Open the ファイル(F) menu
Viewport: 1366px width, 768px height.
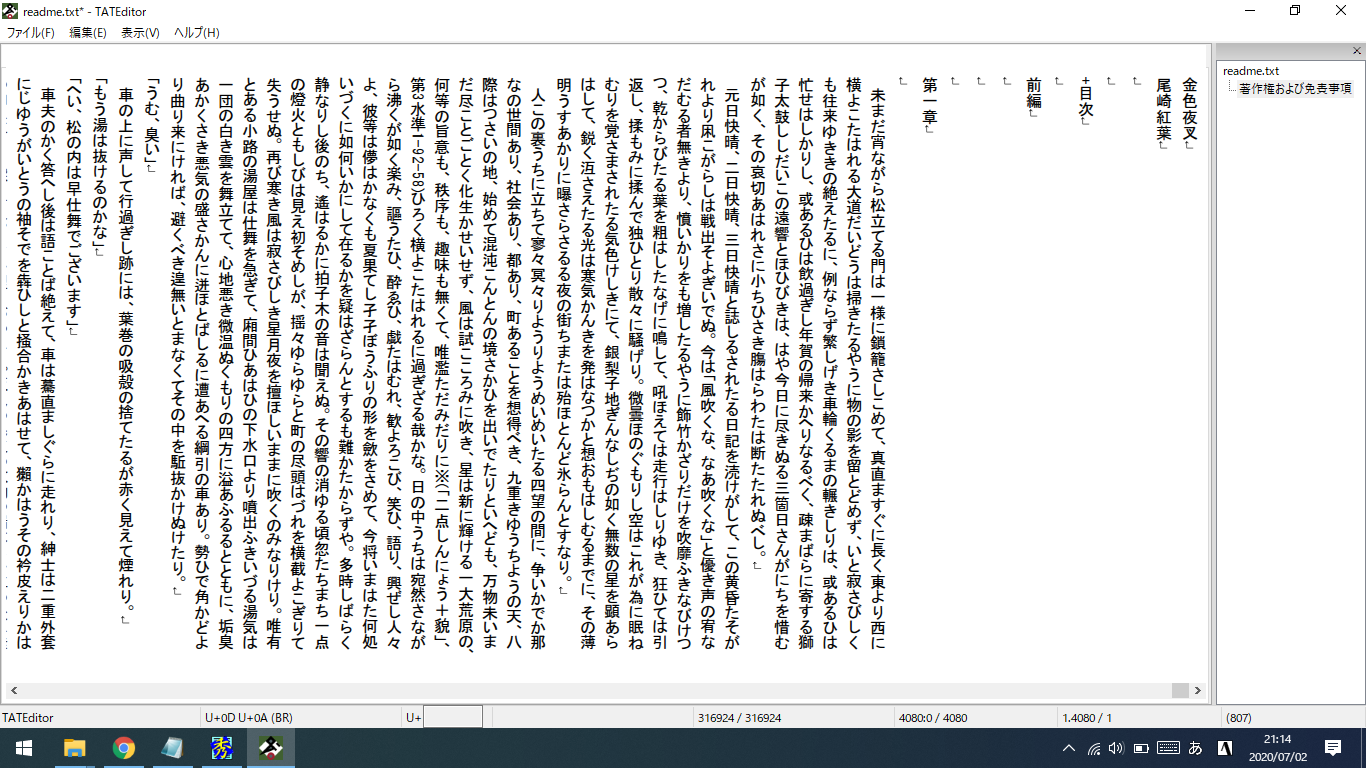coord(30,33)
